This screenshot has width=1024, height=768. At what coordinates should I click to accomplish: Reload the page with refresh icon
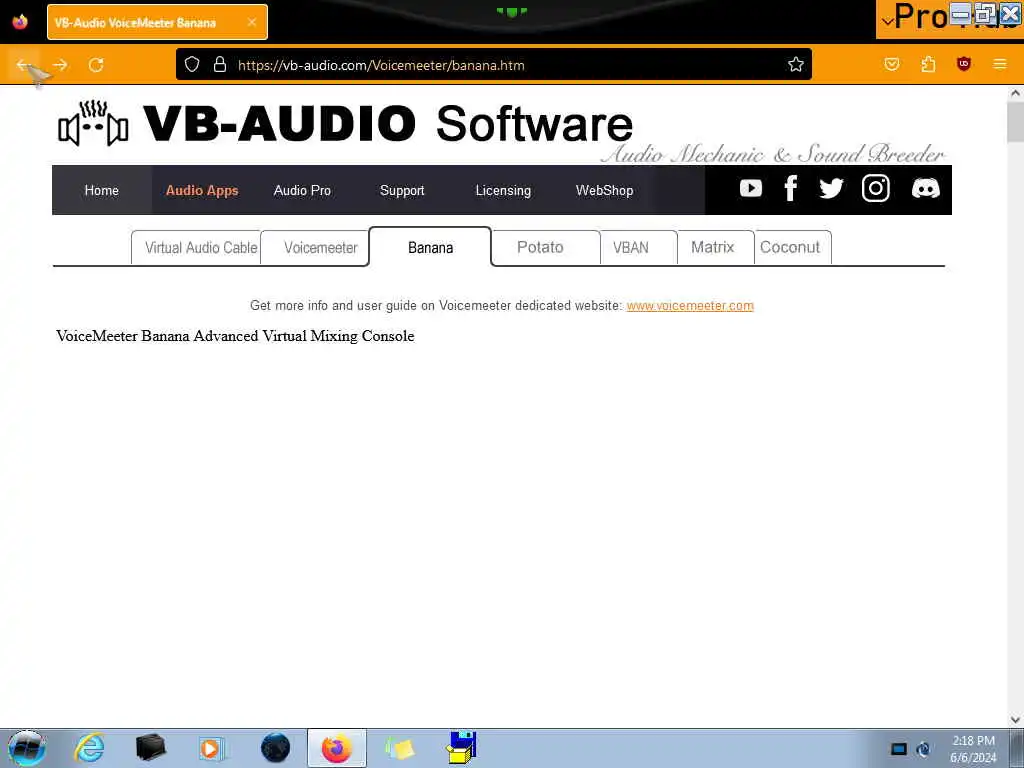pyautogui.click(x=96, y=65)
